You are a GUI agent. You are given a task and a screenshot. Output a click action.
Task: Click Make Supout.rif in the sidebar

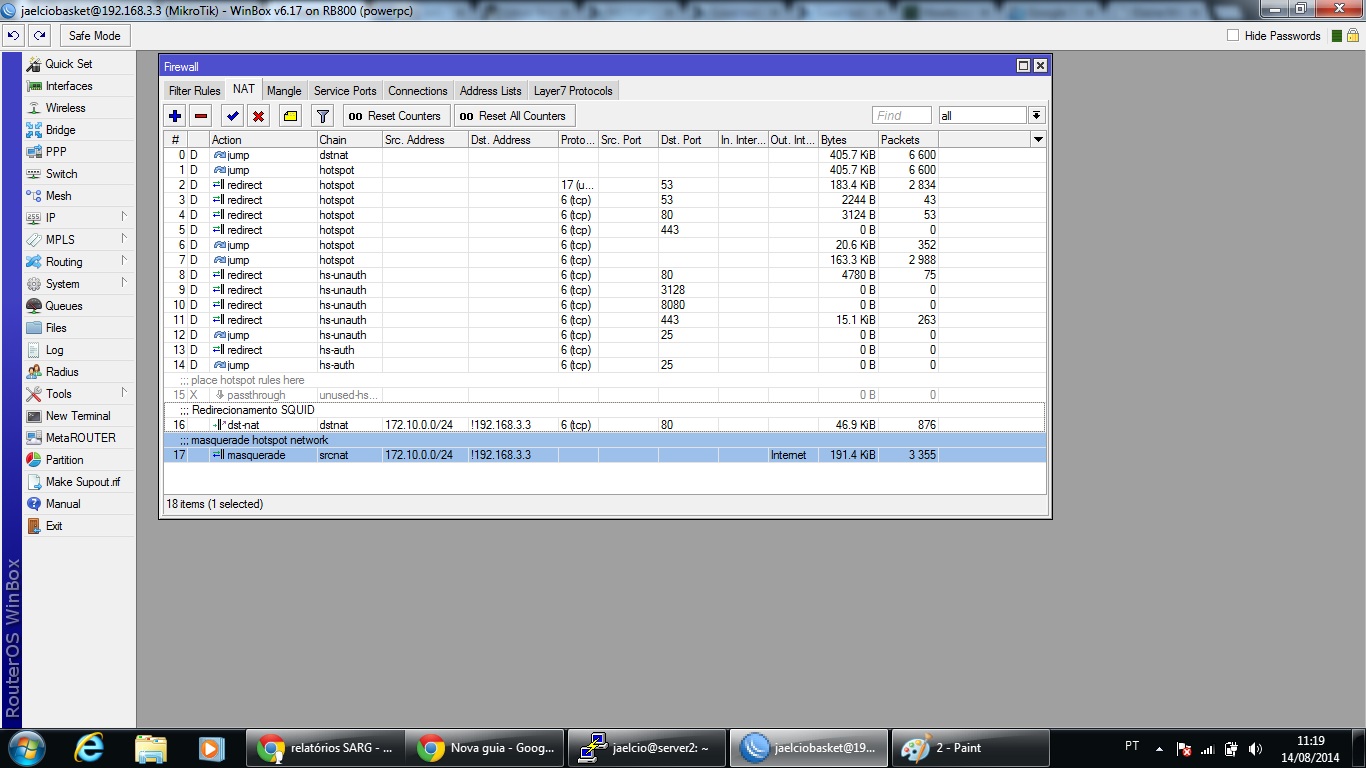[x=79, y=482]
